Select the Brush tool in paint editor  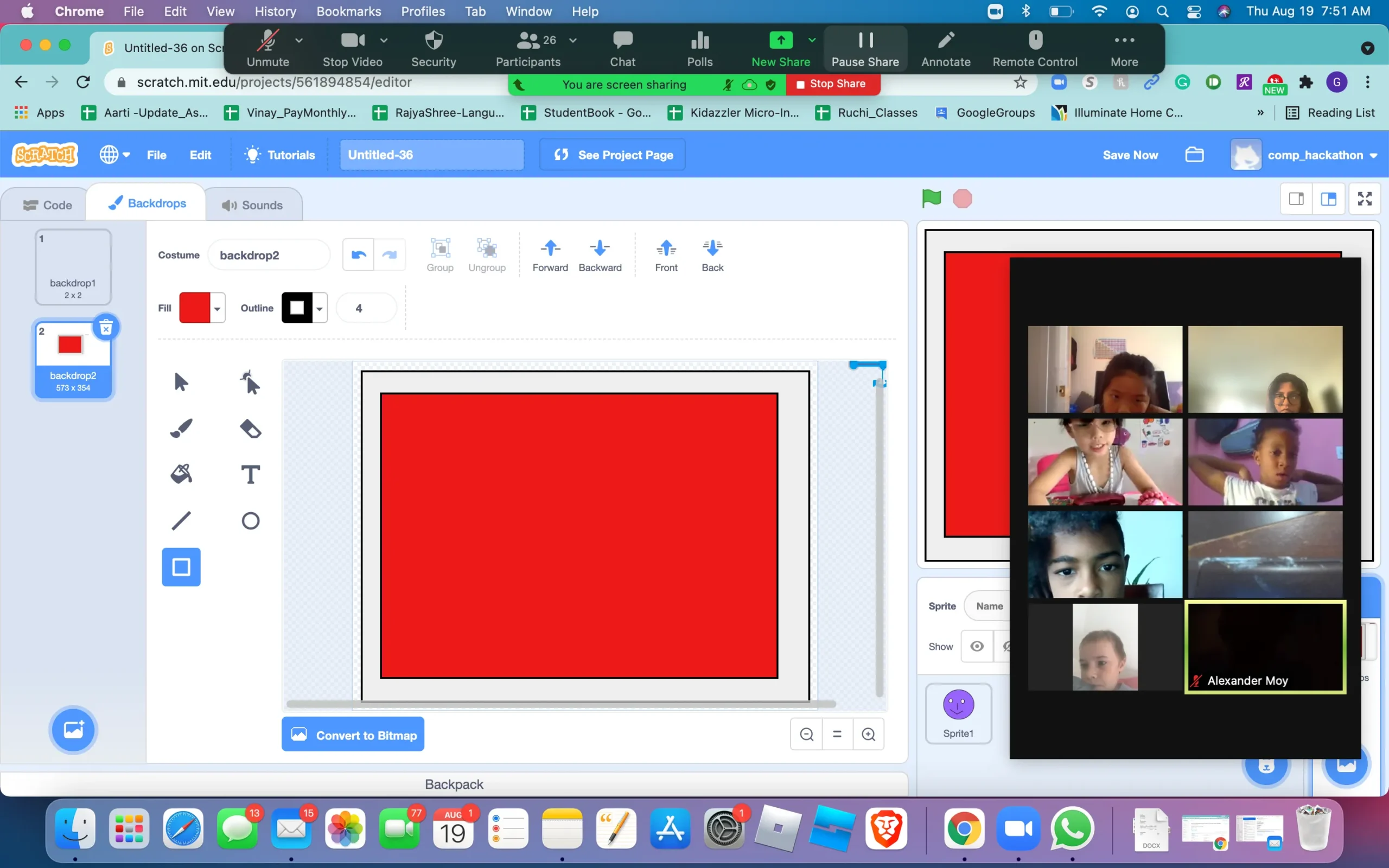tap(181, 428)
